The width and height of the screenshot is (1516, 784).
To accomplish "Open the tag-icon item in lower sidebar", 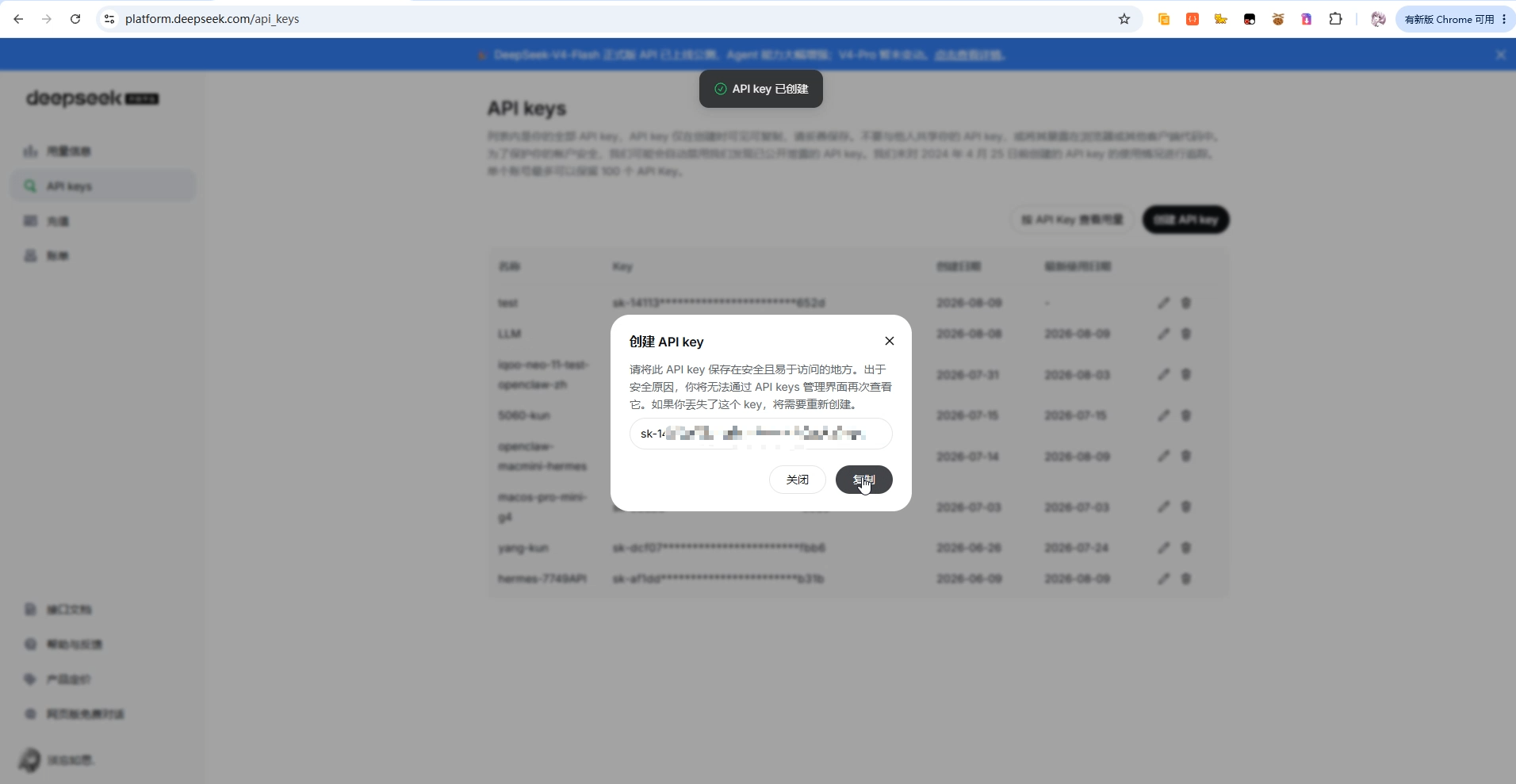I will (103, 679).
